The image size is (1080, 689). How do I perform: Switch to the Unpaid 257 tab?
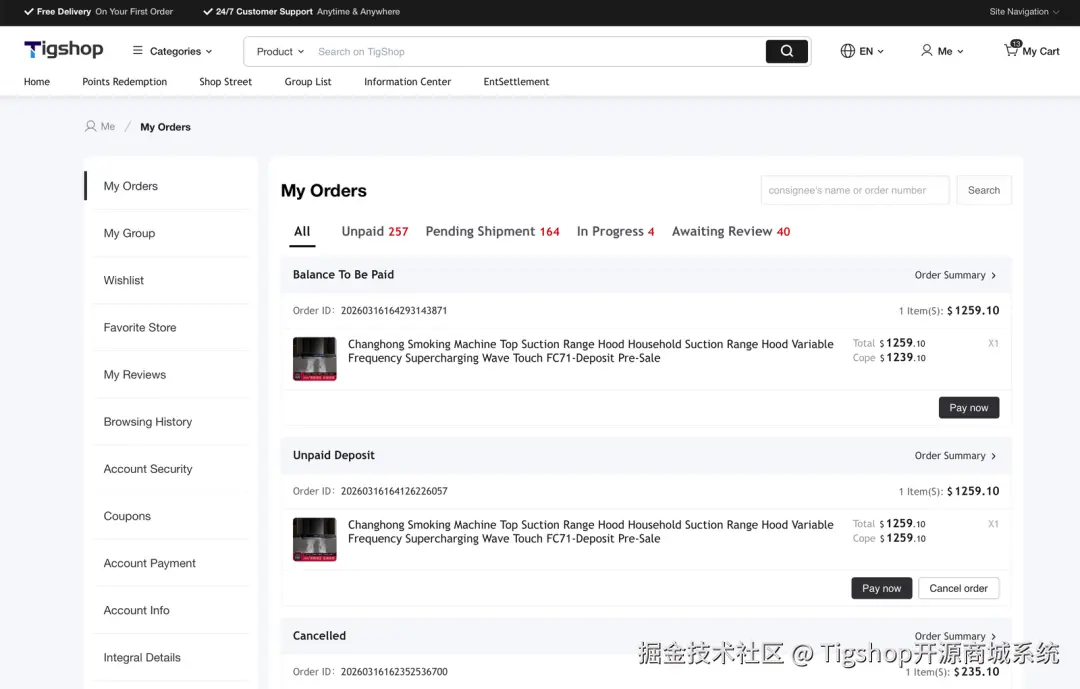click(x=375, y=232)
